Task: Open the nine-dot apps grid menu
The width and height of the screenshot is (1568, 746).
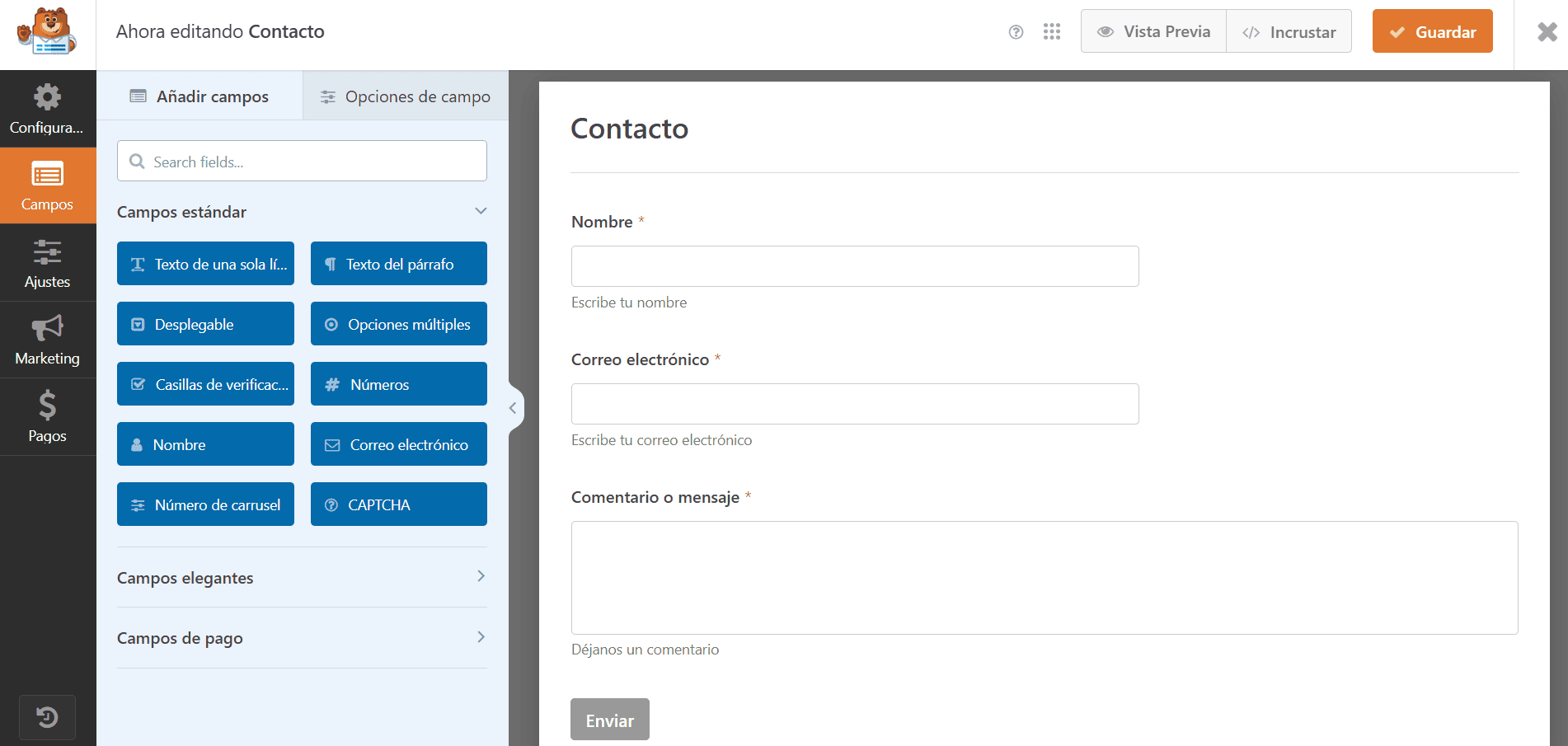Action: pyautogui.click(x=1052, y=32)
